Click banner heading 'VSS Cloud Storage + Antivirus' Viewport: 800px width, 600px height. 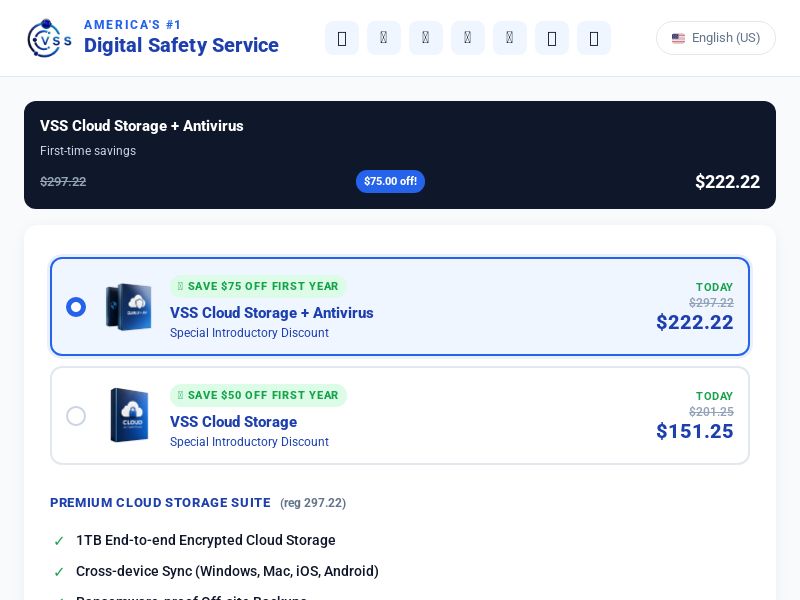(x=141, y=126)
